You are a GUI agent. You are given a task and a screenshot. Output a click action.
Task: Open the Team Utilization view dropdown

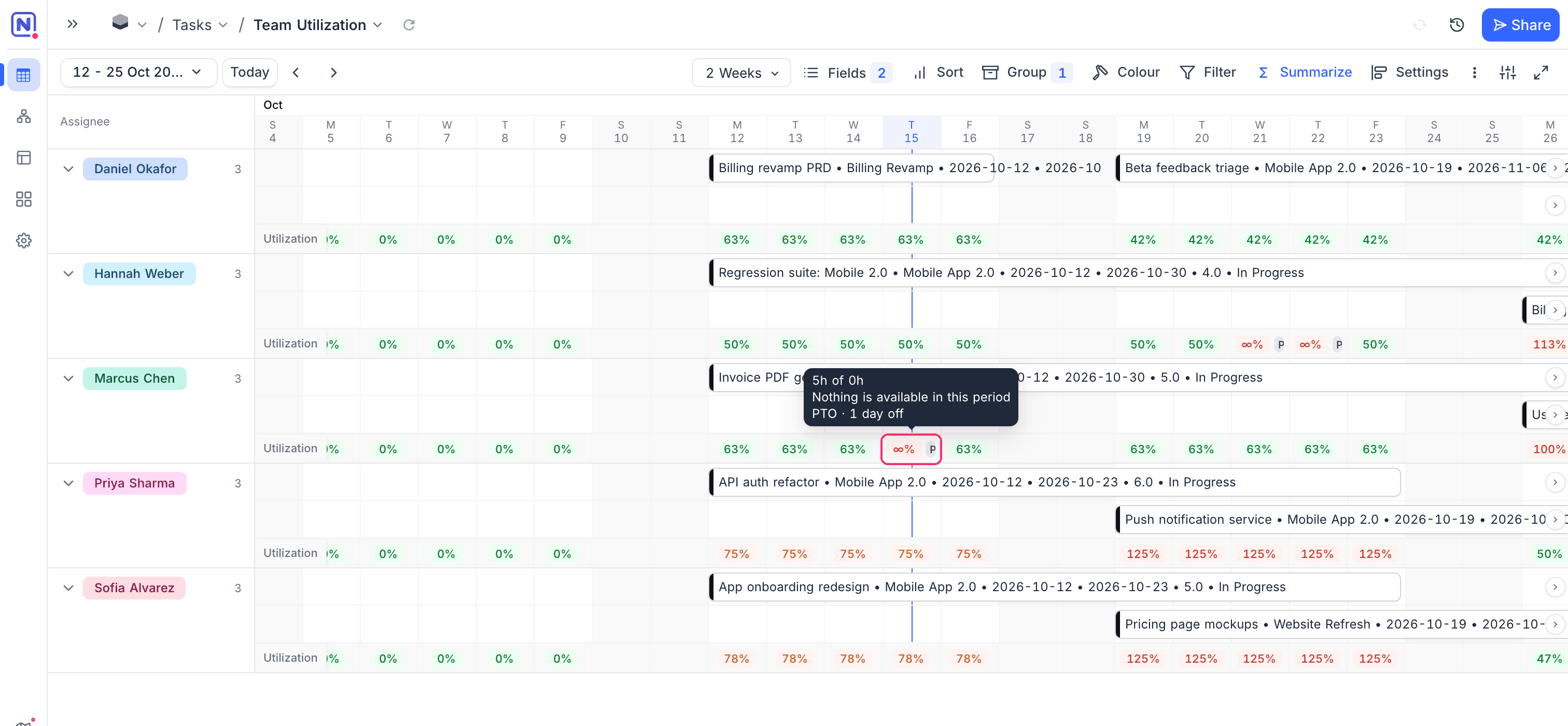318,24
